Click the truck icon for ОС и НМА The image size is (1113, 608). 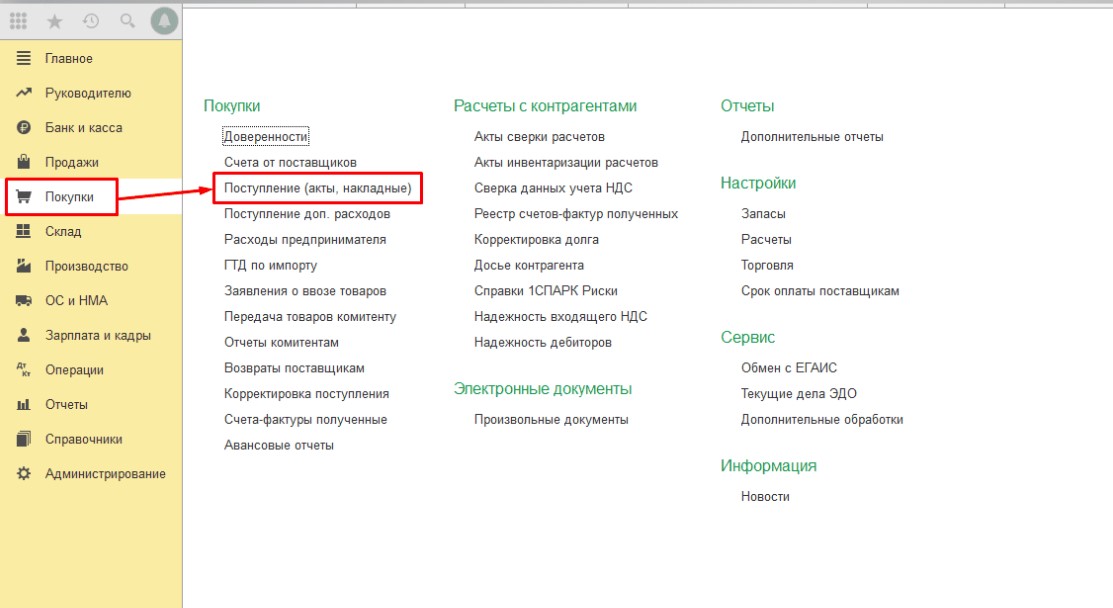[24, 301]
